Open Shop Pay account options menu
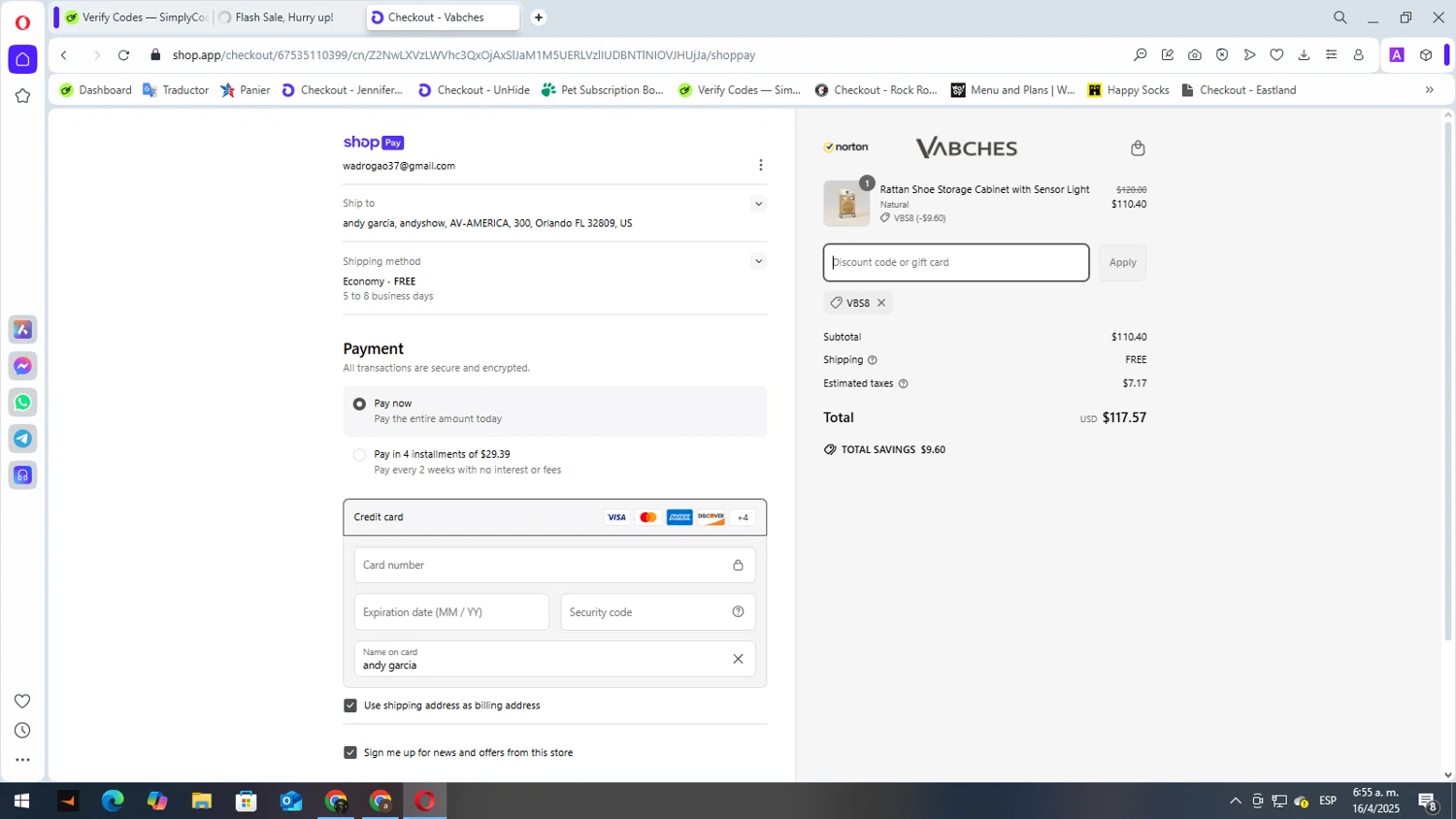Image resolution: width=1456 pixels, height=819 pixels. [x=760, y=165]
